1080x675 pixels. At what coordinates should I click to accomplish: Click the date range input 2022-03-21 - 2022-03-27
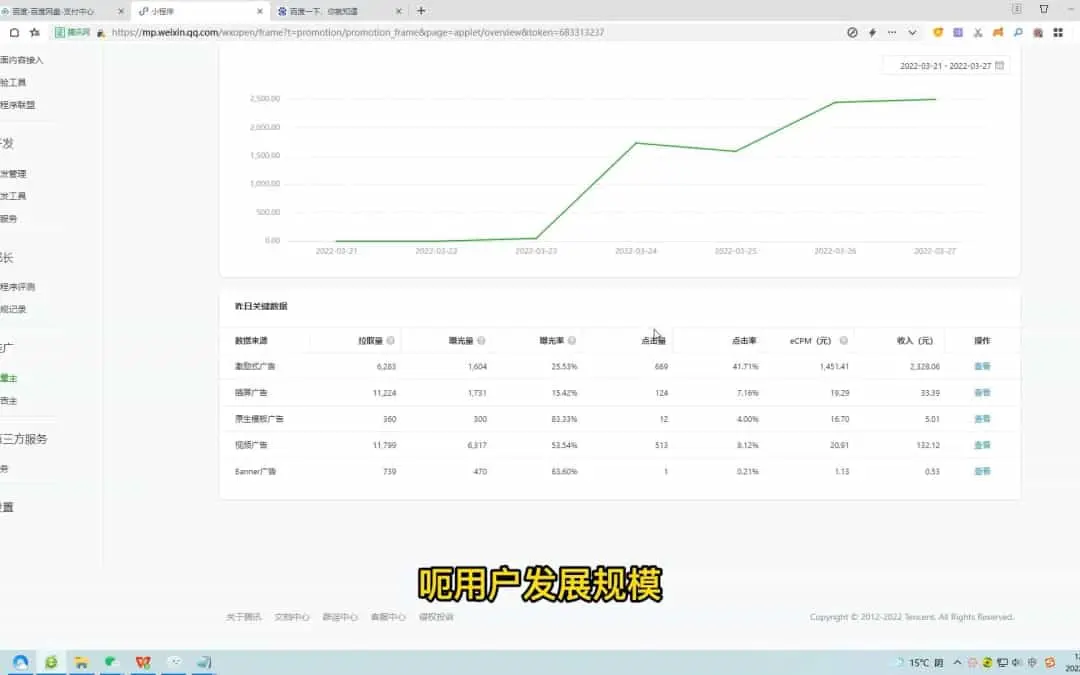(x=945, y=65)
